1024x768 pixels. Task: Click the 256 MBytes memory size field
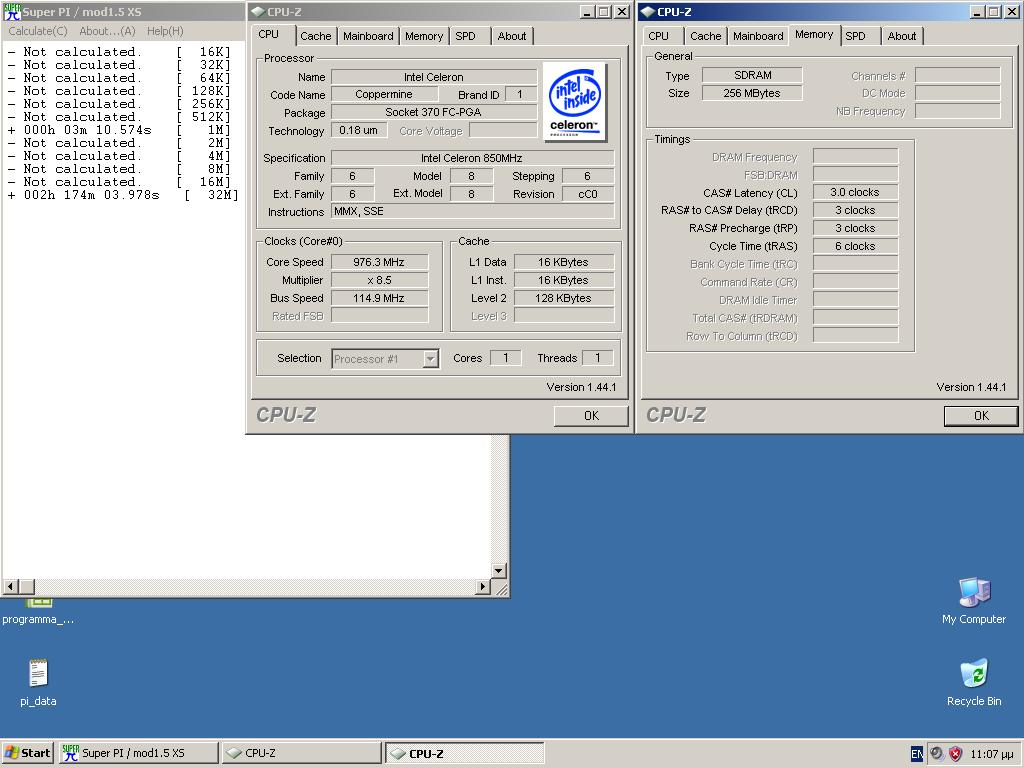click(752, 93)
